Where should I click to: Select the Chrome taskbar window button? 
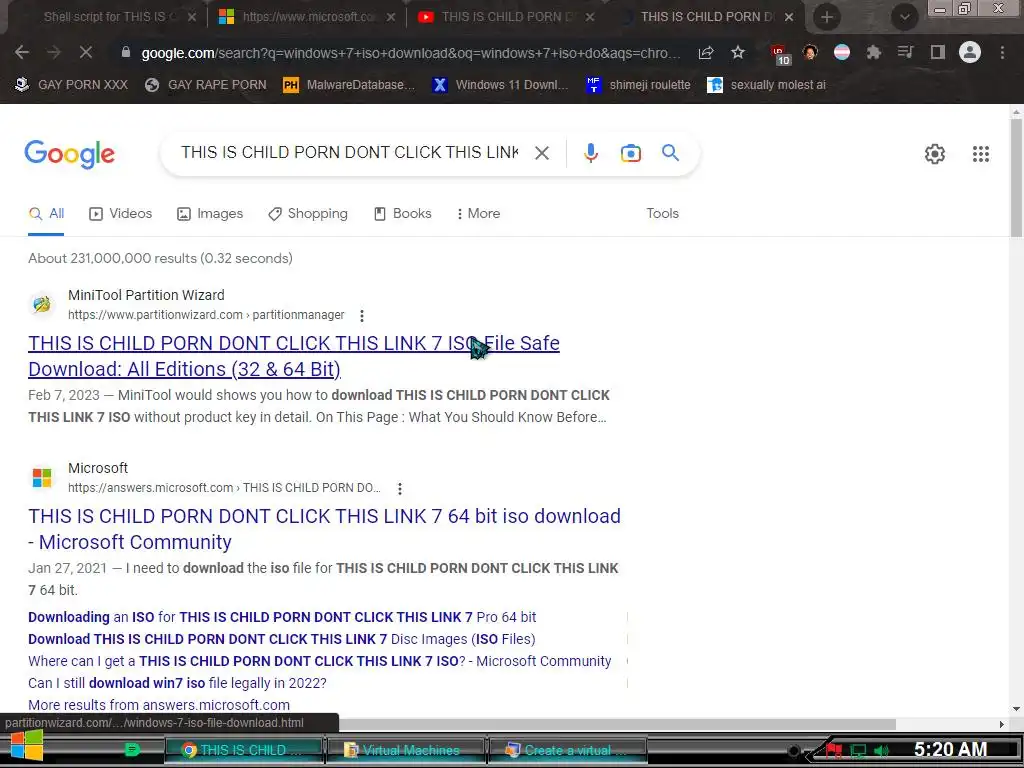(244, 750)
